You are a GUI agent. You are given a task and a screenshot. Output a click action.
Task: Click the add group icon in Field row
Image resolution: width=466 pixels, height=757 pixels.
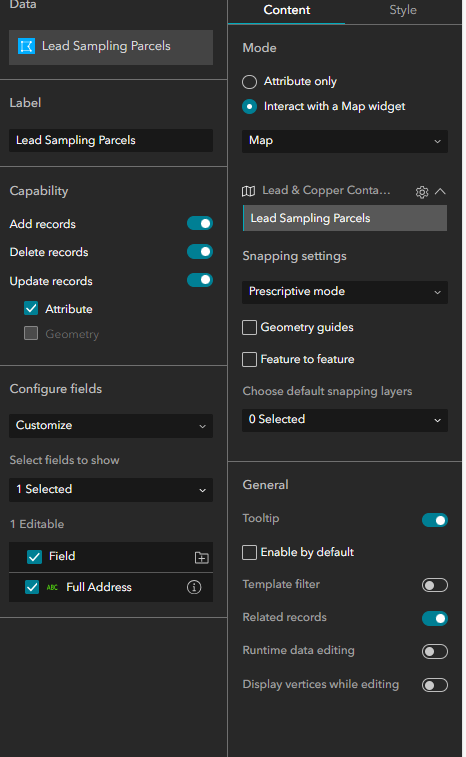tap(201, 558)
